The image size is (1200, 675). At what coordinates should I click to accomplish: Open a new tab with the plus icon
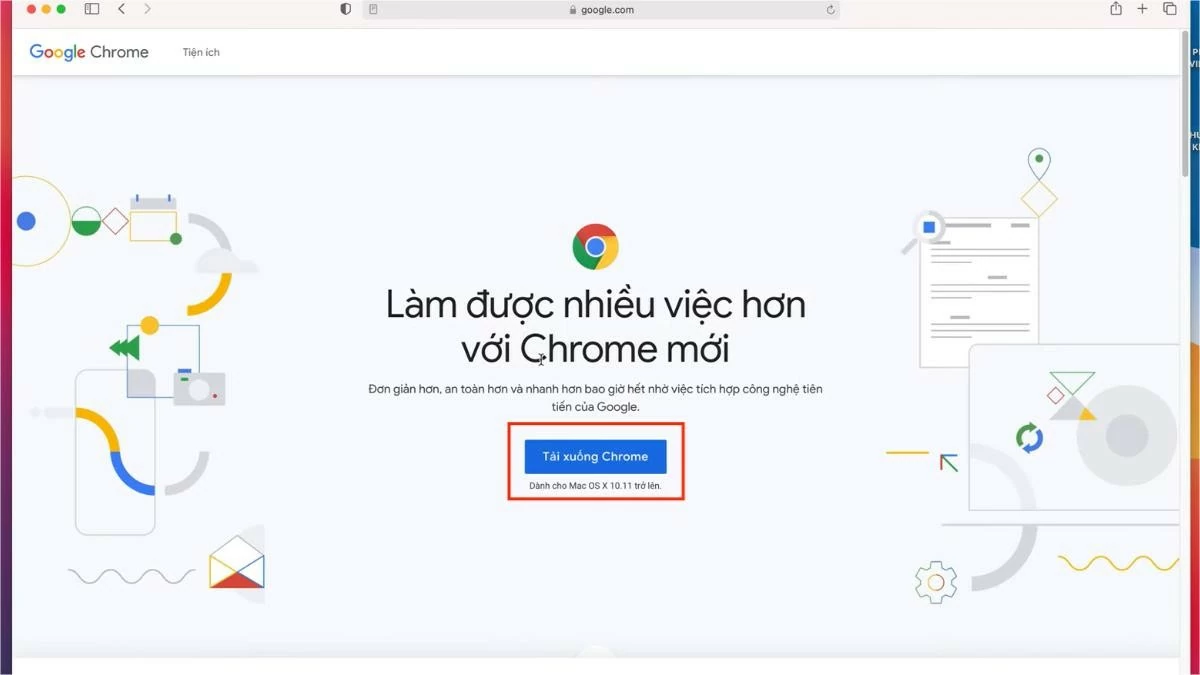[1141, 9]
